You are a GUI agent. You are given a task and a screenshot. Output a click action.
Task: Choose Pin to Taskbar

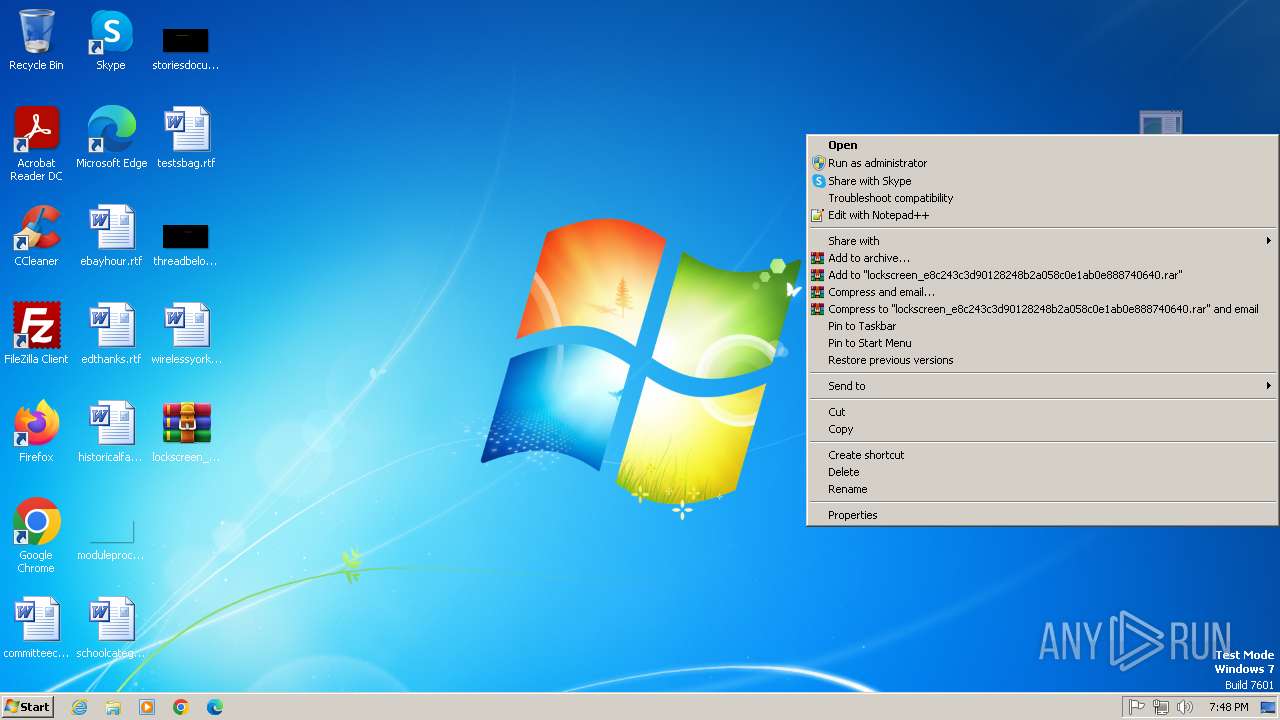click(1042, 326)
